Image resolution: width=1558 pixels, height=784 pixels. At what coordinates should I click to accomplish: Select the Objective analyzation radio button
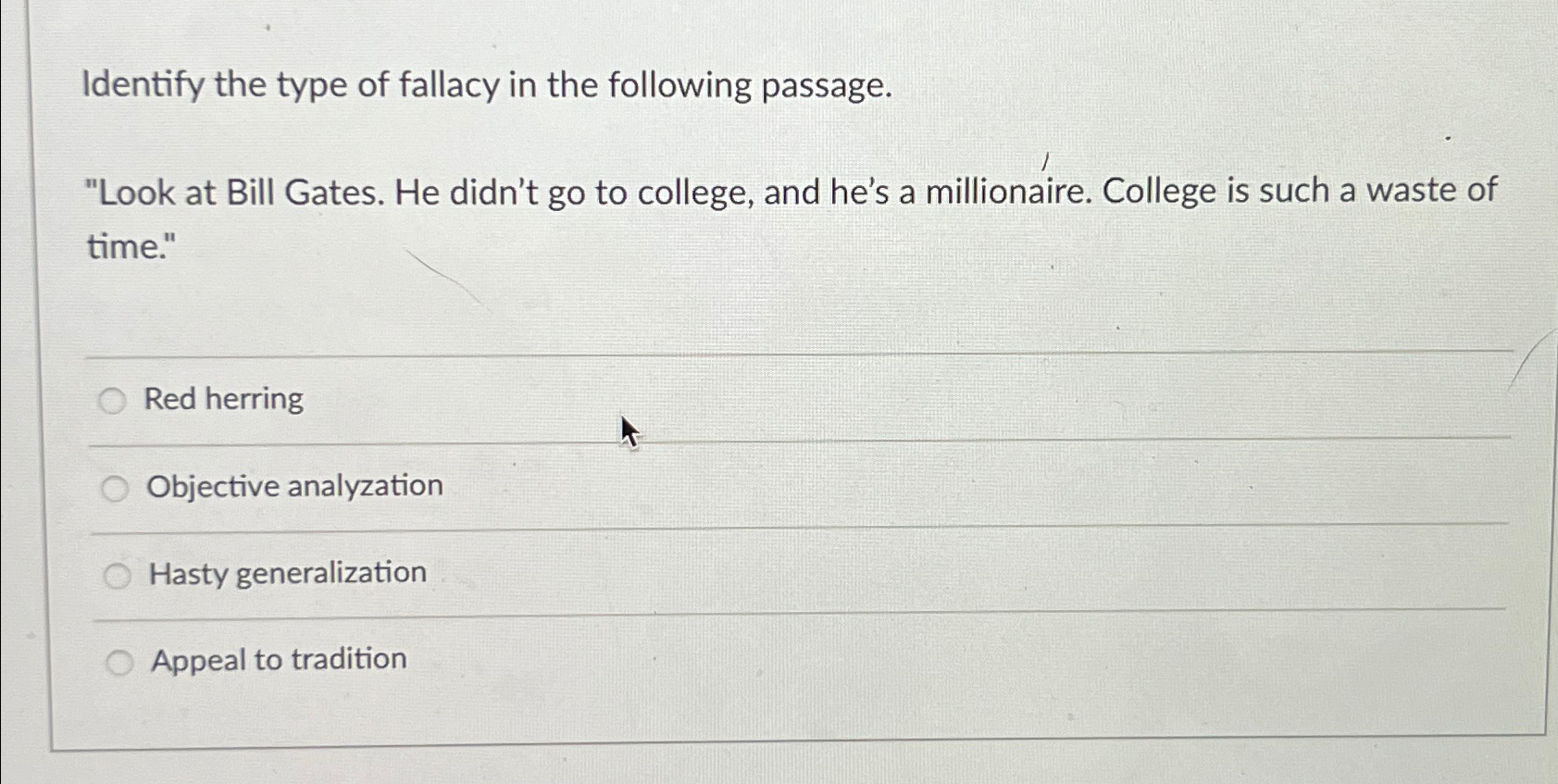tap(116, 488)
